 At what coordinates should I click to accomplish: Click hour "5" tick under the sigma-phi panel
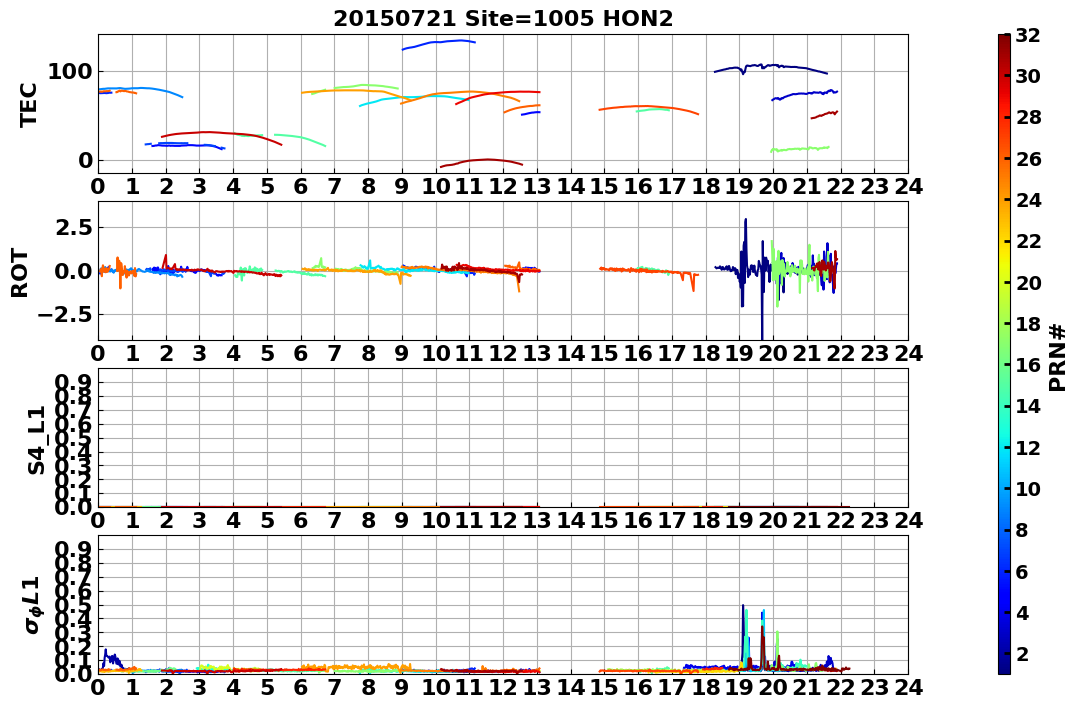click(x=267, y=687)
